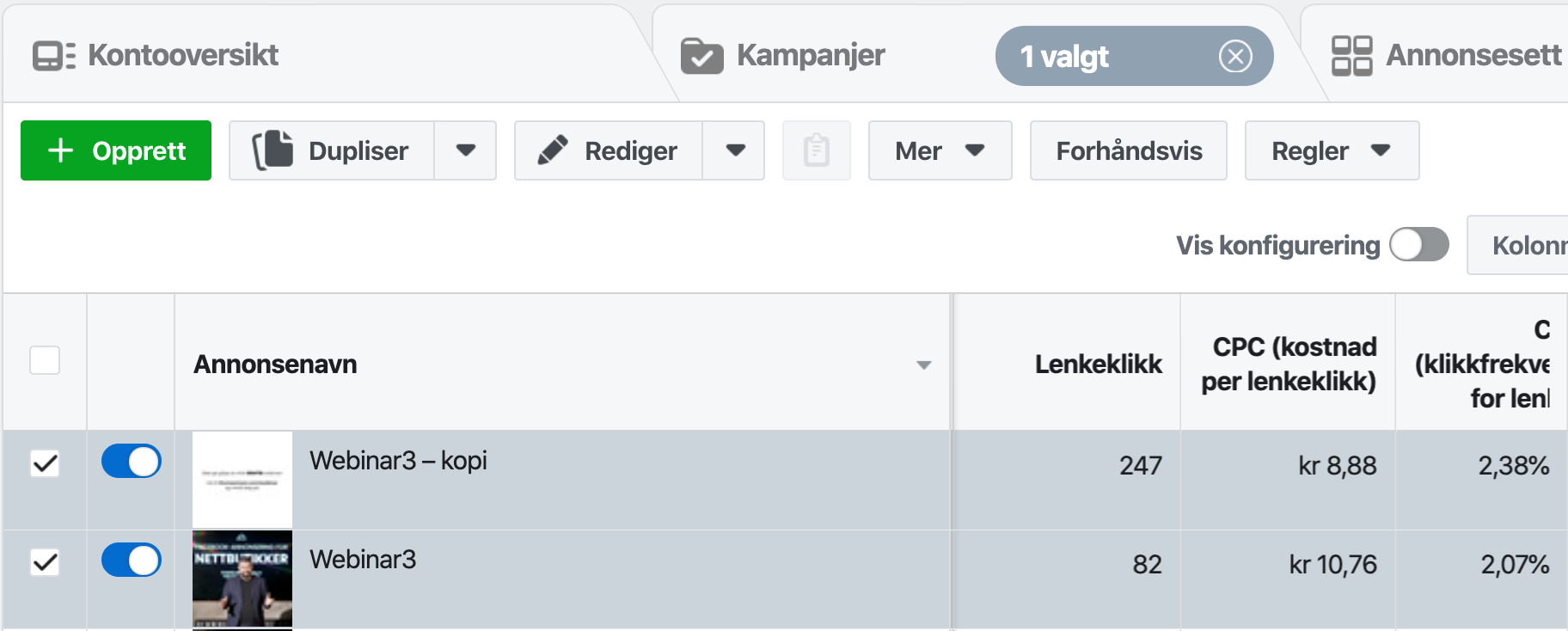
Task: Sort by the Annonsenavn column arrow
Action: (923, 365)
